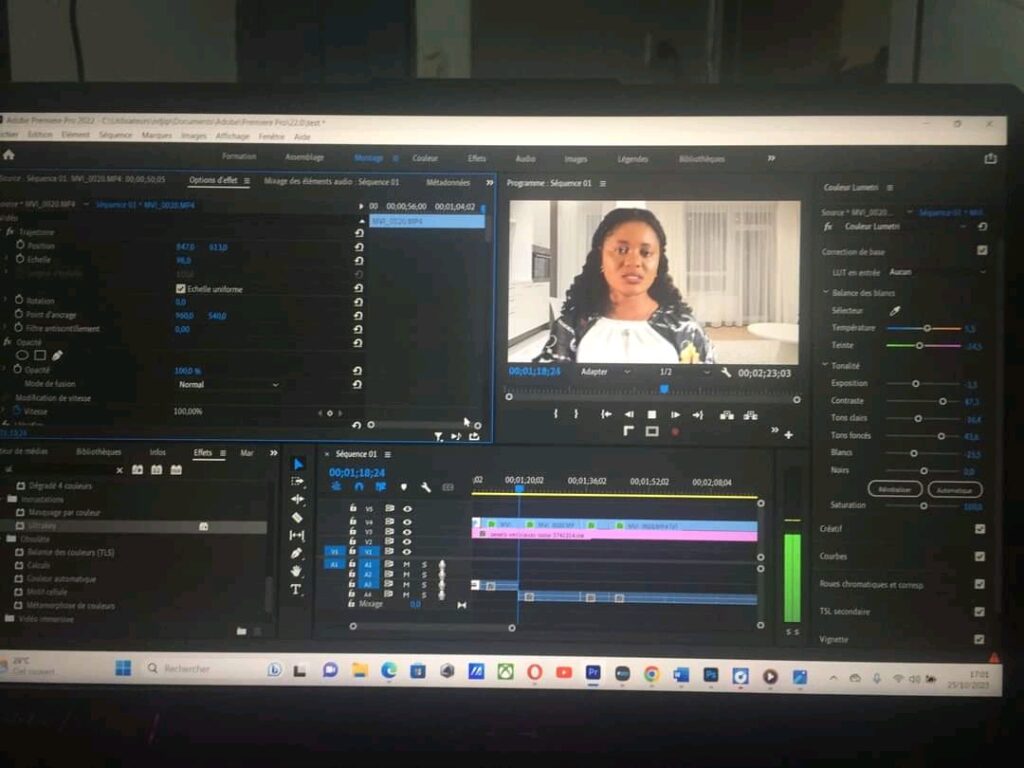The height and width of the screenshot is (768, 1024).
Task: Create rectangle mask under Opacité
Action: click(40, 355)
